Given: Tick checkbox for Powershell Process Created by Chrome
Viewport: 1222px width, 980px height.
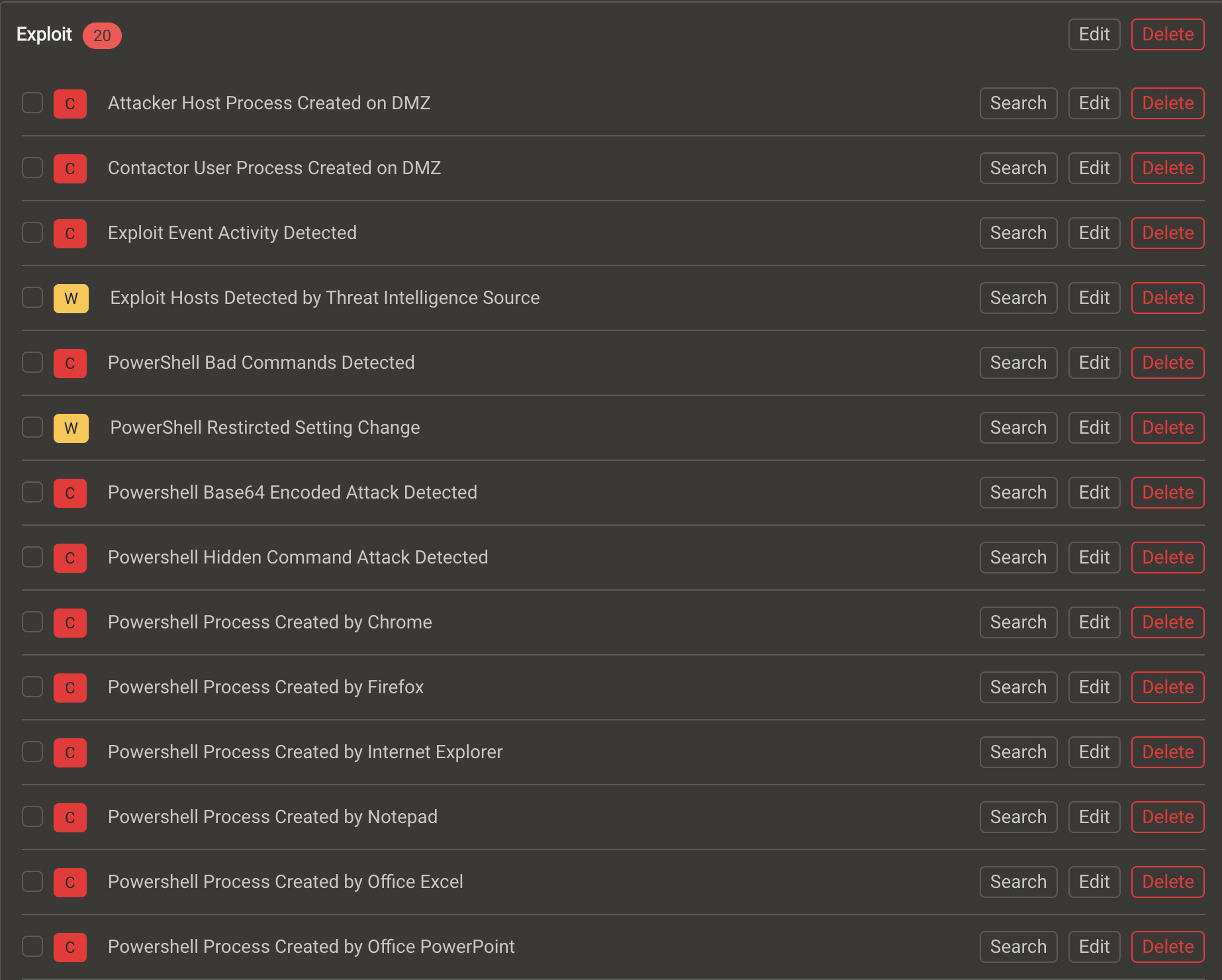Looking at the screenshot, I should [32, 622].
